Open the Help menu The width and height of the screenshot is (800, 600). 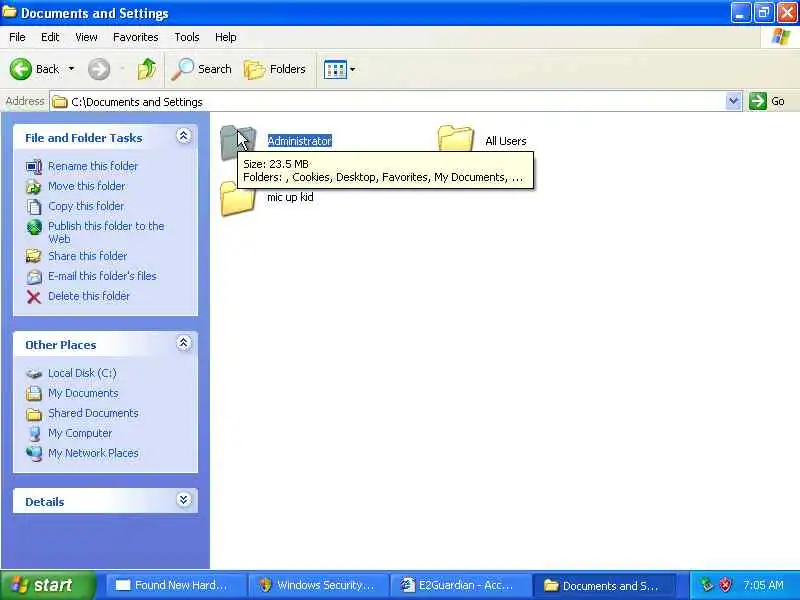[226, 37]
